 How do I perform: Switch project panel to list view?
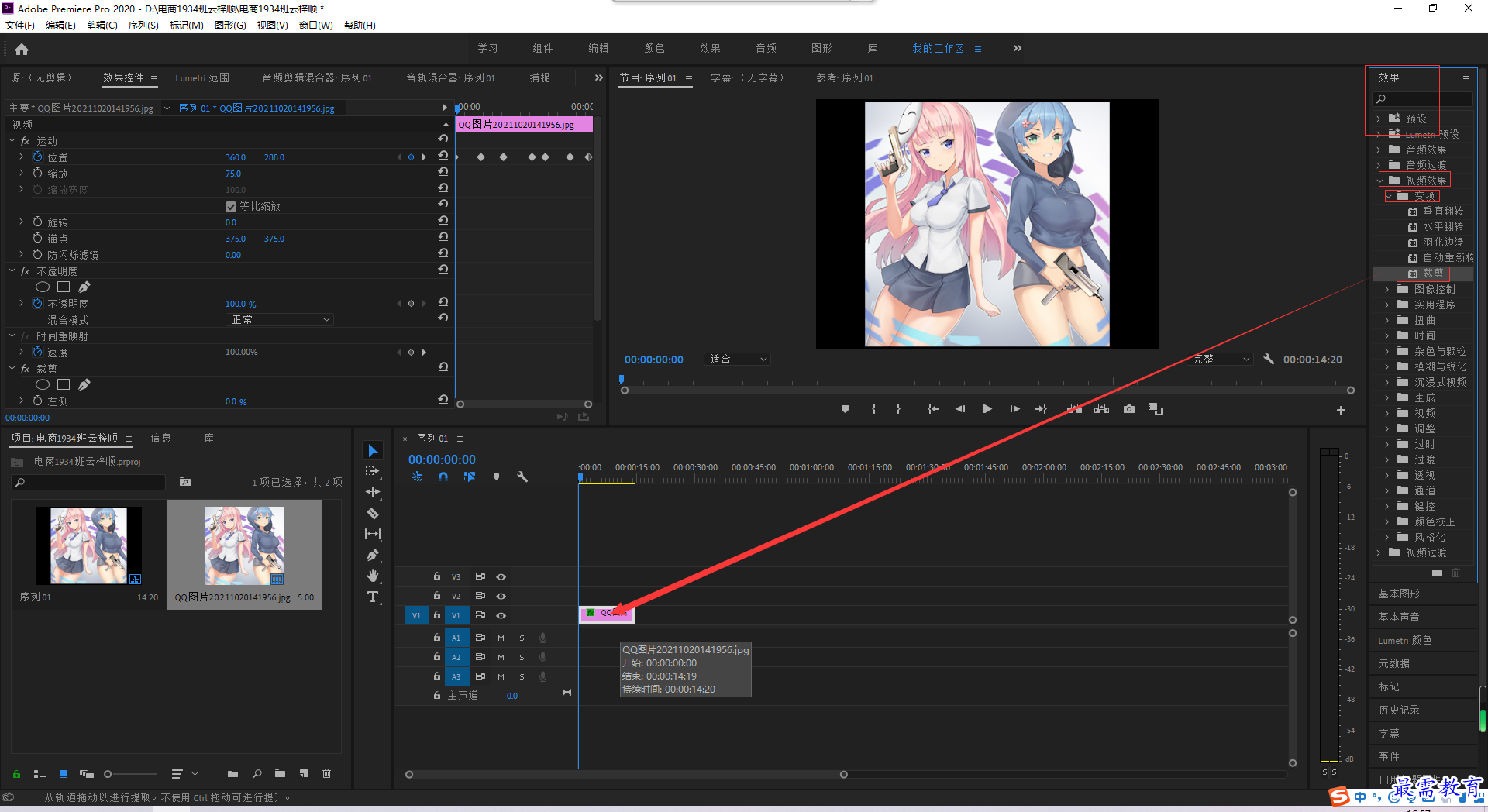40,773
